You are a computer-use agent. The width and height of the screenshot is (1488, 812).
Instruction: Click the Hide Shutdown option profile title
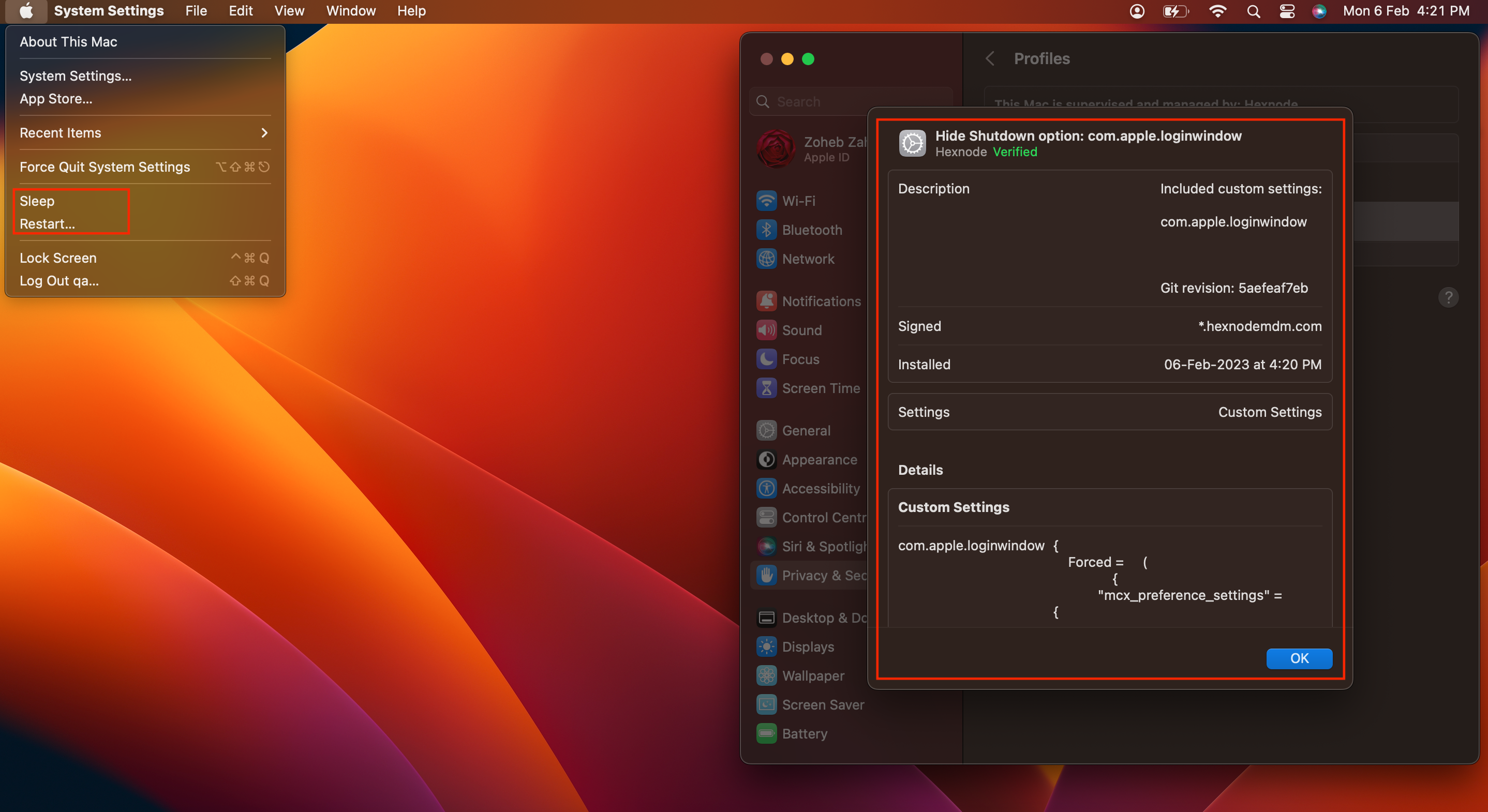(1088, 136)
